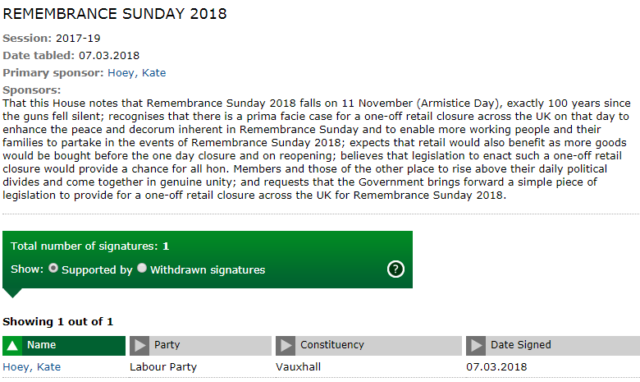Open Hoey, Kate link in signatures table
The image size is (640, 382).
(31, 367)
